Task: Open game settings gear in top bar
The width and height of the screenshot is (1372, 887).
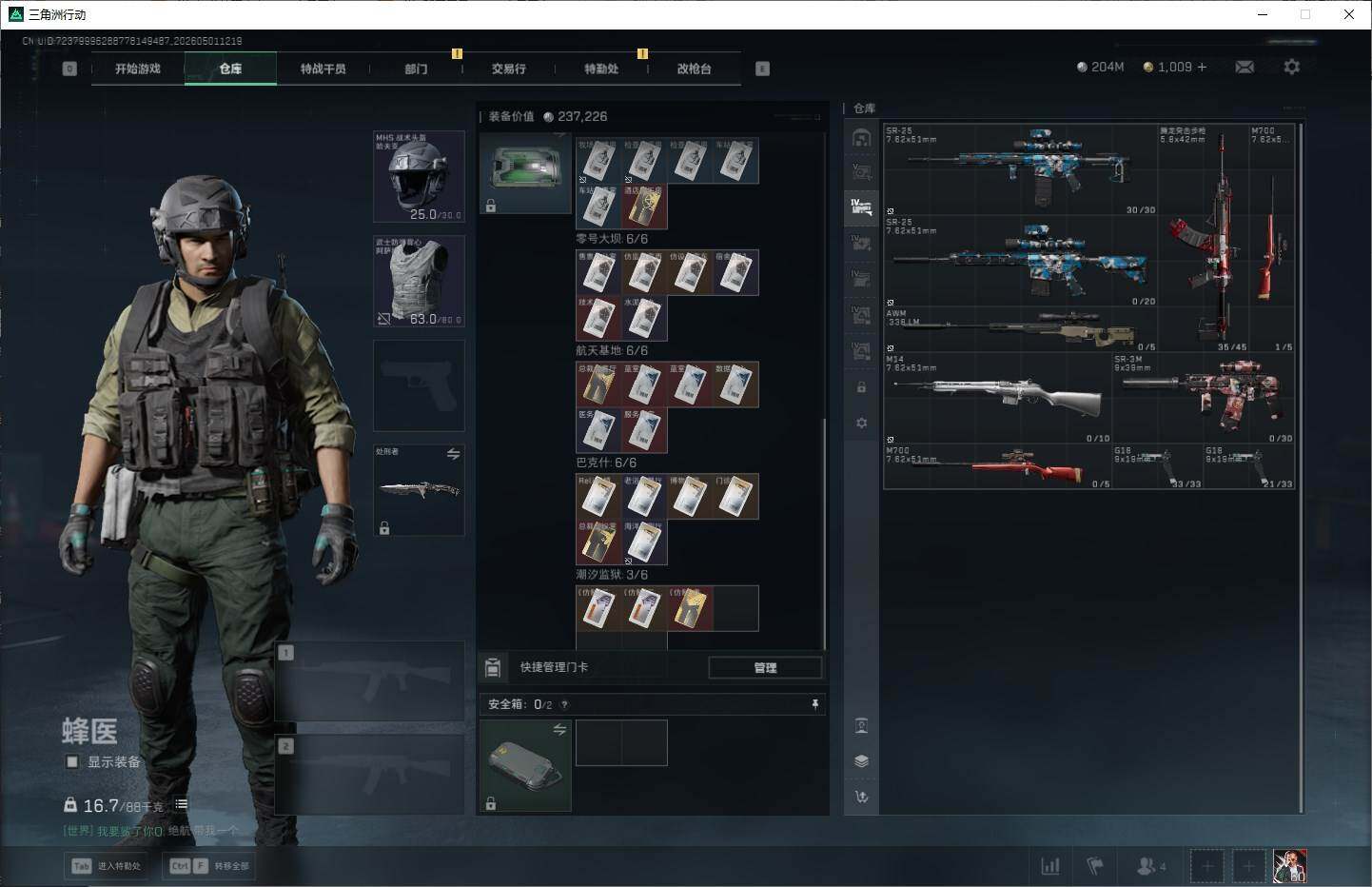Action: (x=1291, y=67)
